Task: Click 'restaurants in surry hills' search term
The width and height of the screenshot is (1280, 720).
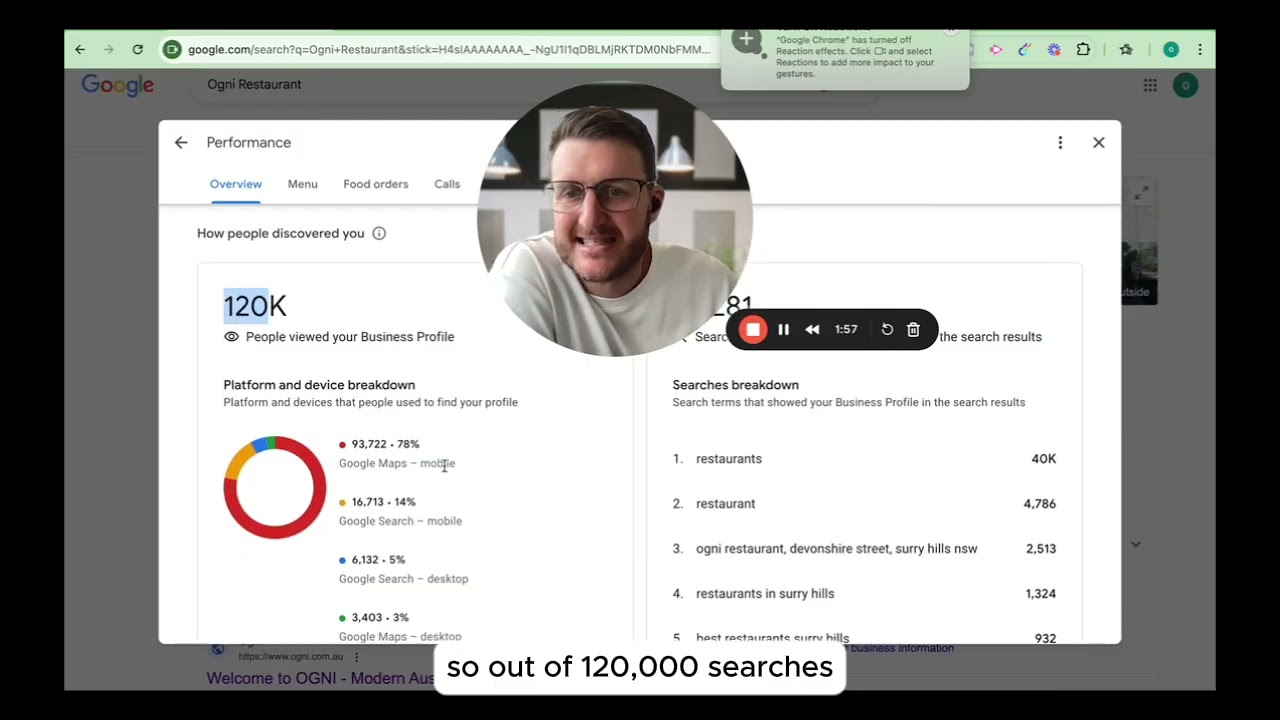Action: pyautogui.click(x=765, y=594)
